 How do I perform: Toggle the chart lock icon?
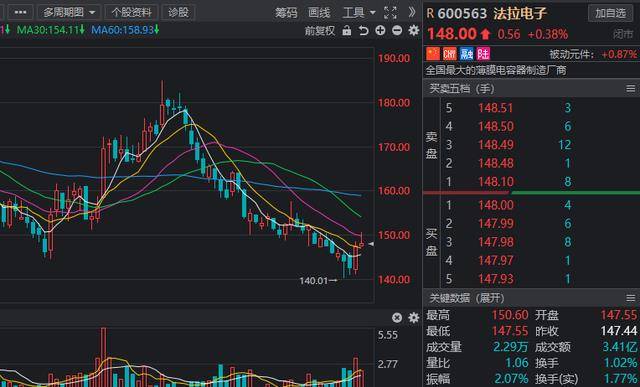(347, 30)
